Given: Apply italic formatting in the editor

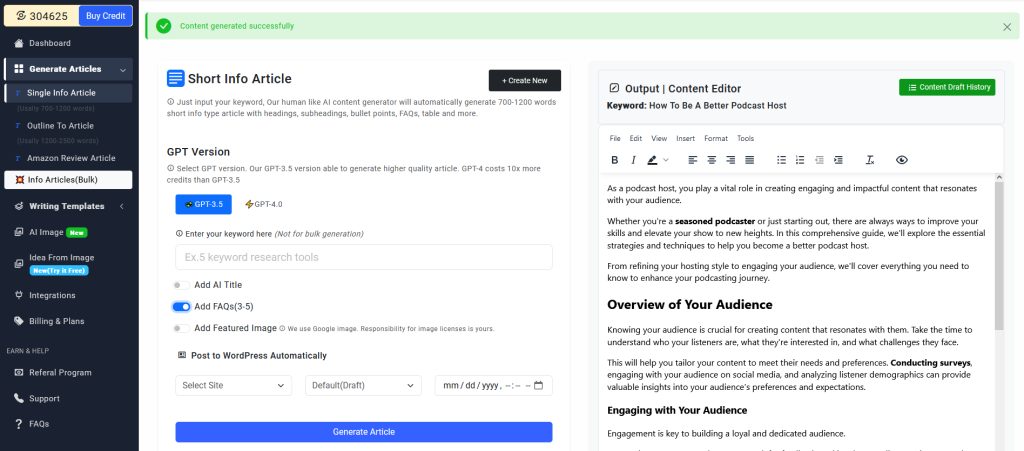Looking at the screenshot, I should click(x=633, y=160).
